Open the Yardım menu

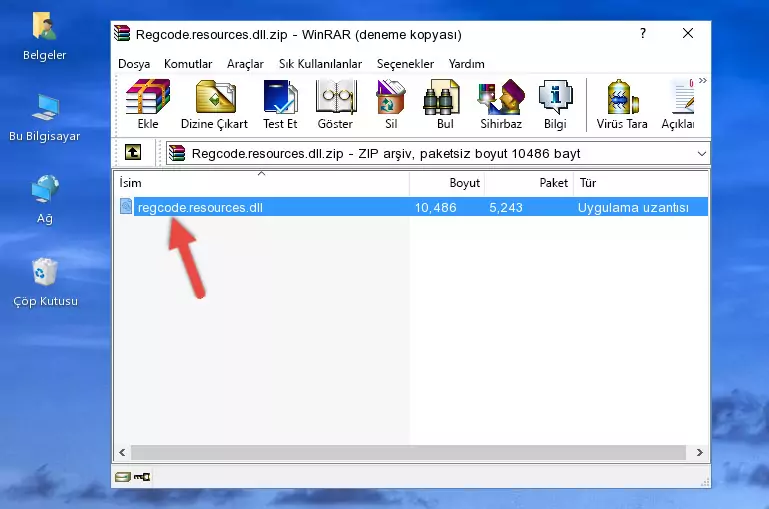466,64
